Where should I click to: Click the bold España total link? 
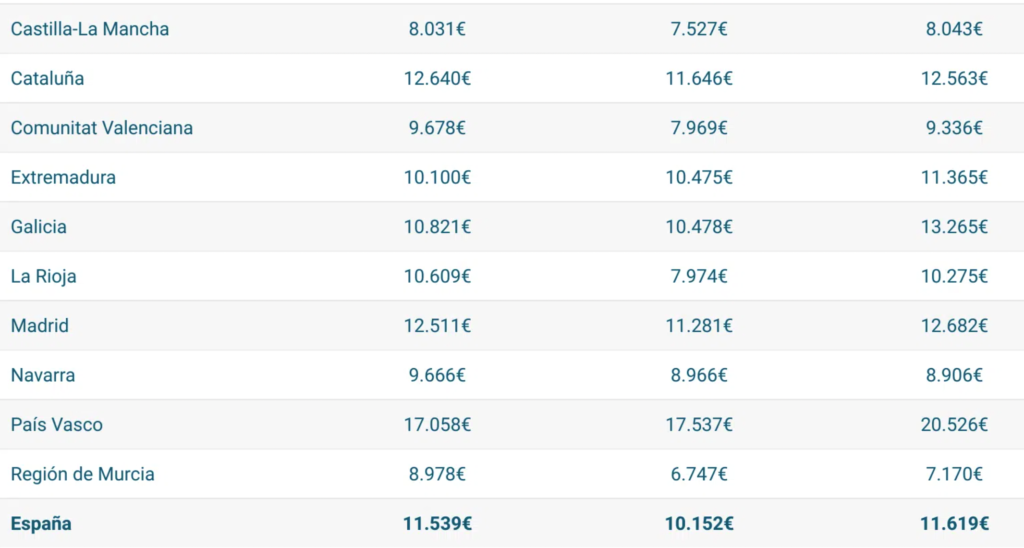[x=41, y=523]
